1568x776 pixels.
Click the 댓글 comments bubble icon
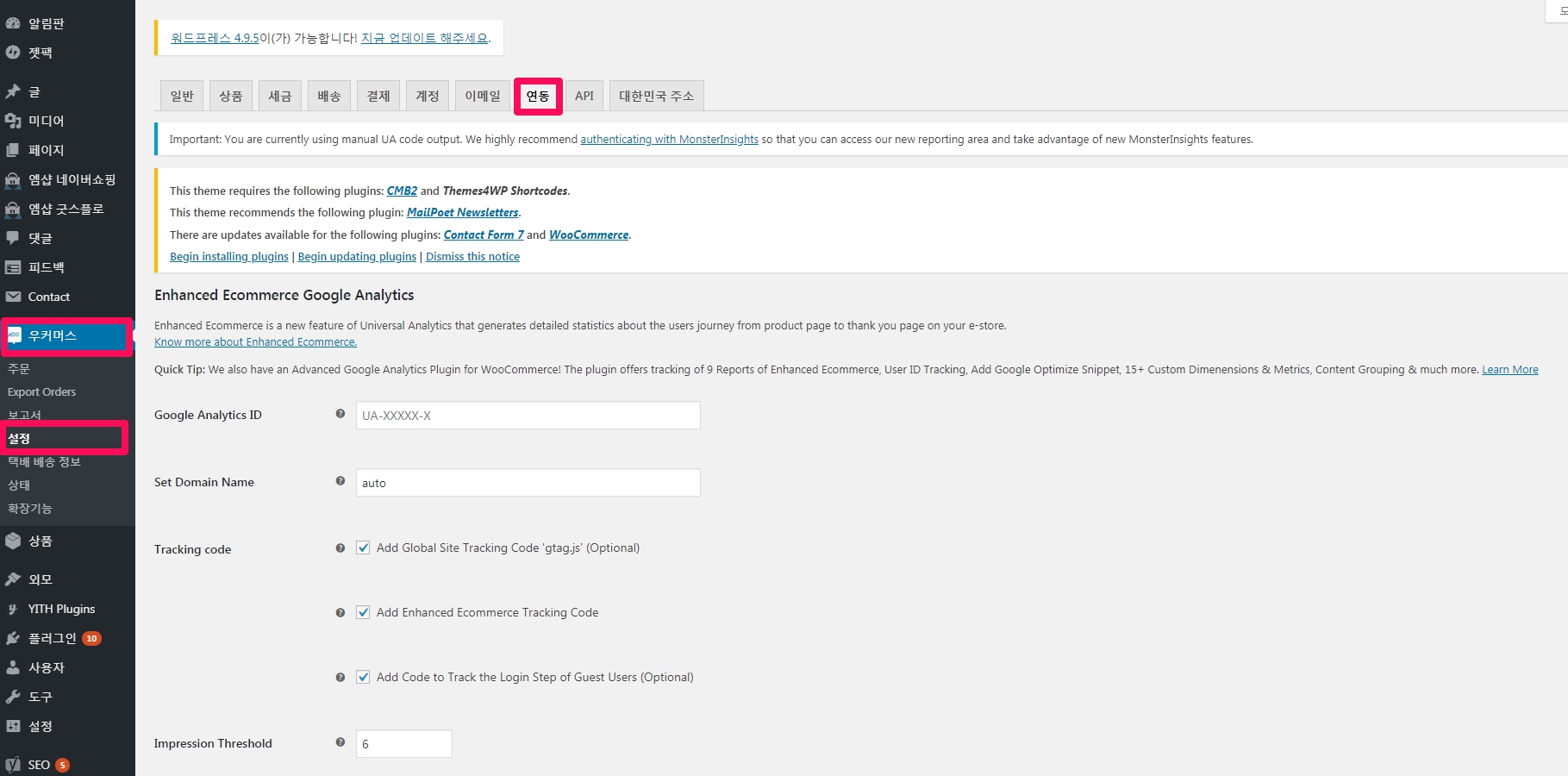[13, 238]
